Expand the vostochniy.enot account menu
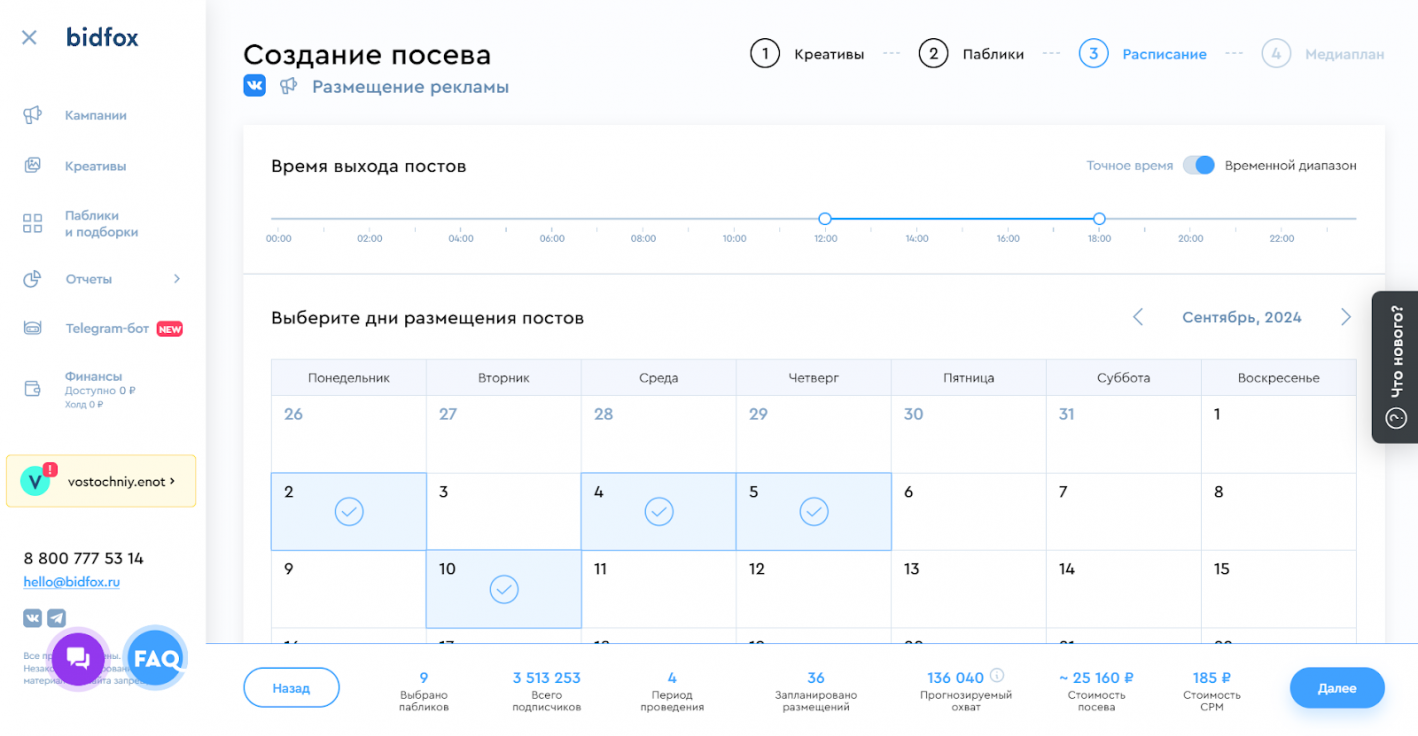 click(x=101, y=481)
